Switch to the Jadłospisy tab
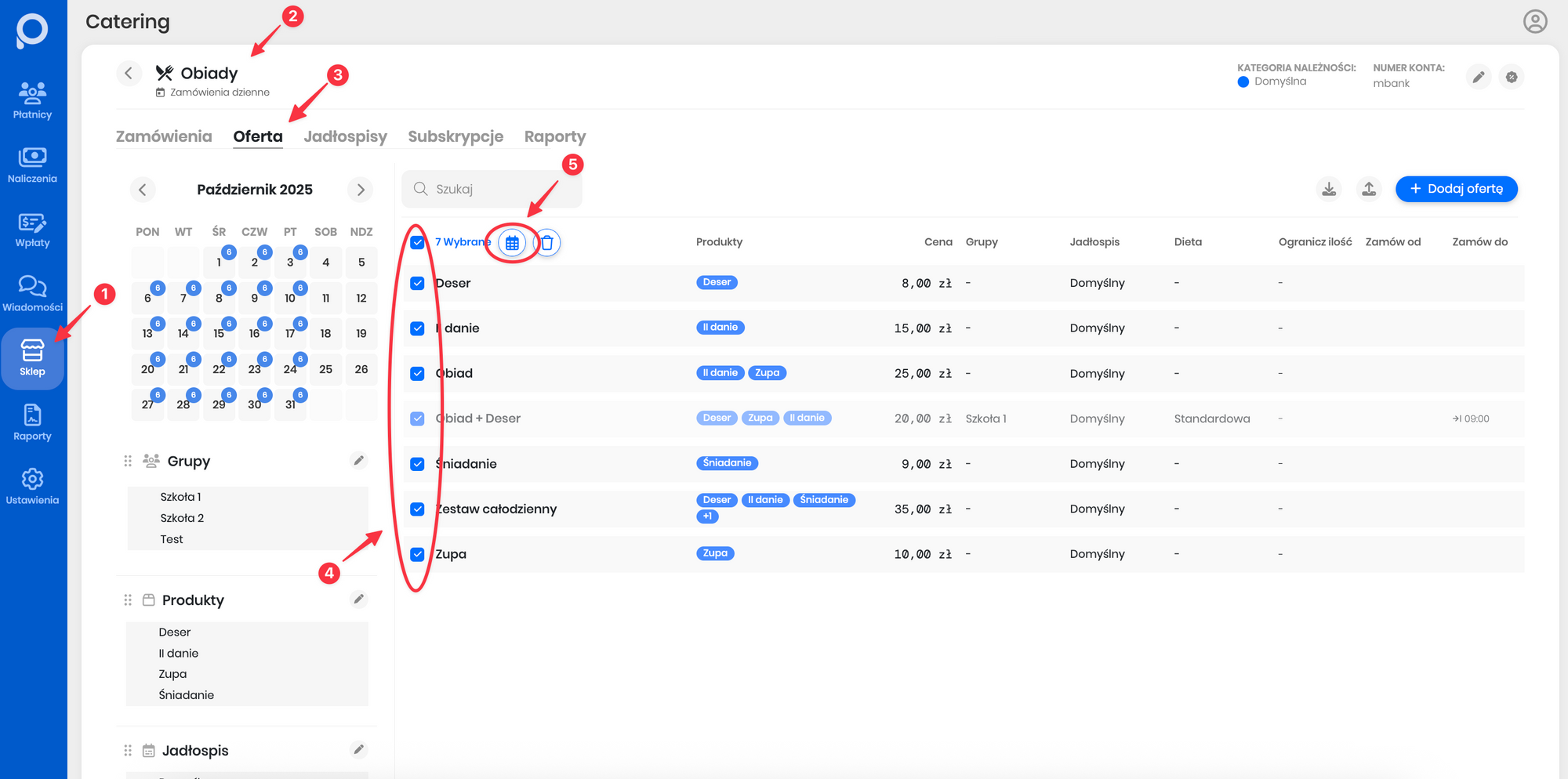 point(345,136)
